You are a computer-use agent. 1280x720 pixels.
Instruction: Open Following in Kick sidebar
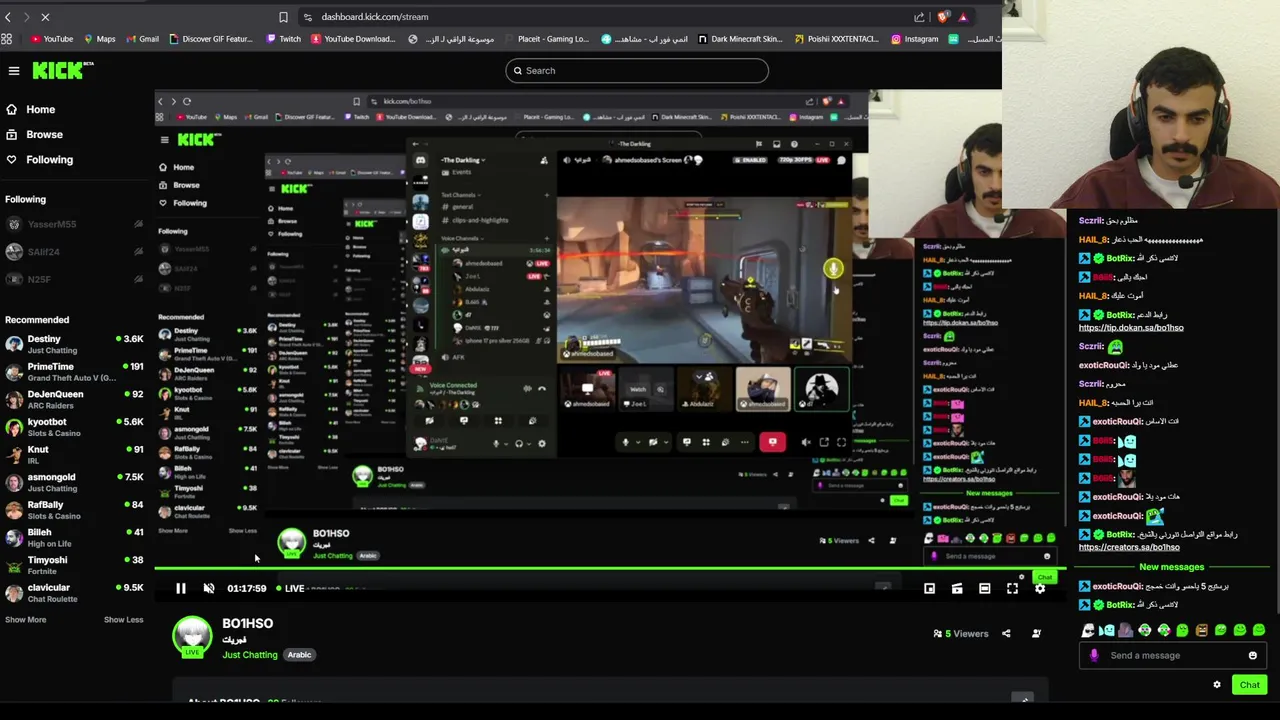pos(39,159)
